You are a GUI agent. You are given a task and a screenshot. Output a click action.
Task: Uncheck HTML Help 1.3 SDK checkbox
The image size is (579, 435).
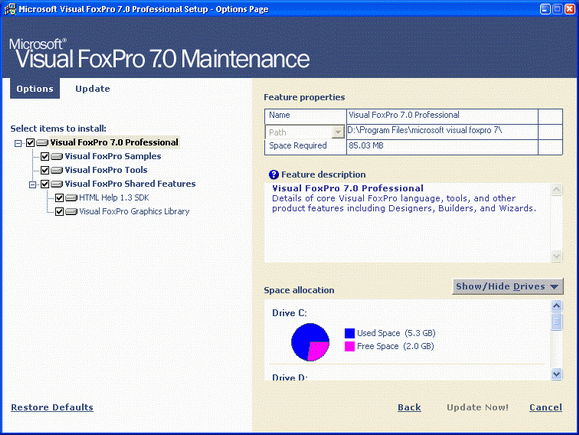click(x=59, y=198)
